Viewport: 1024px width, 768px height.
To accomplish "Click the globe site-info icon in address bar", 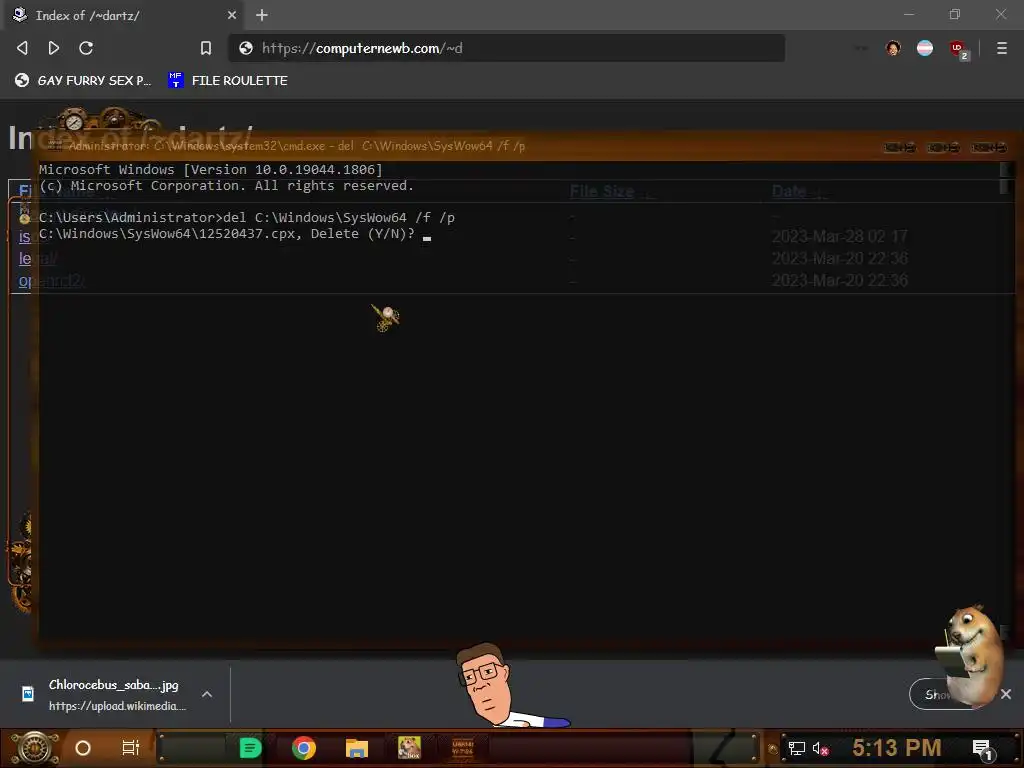I will click(x=246, y=48).
